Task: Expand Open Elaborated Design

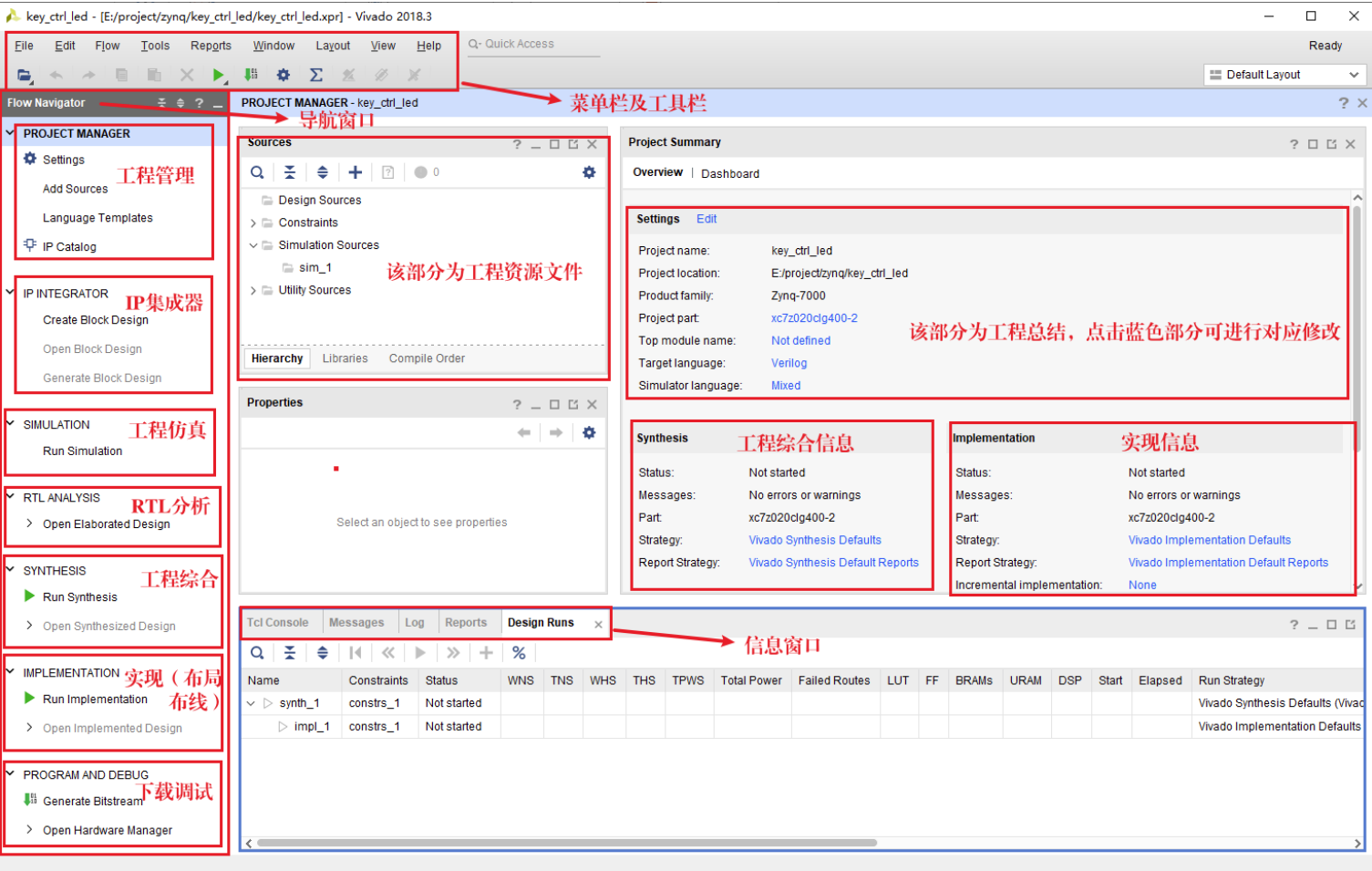Action: point(29,524)
